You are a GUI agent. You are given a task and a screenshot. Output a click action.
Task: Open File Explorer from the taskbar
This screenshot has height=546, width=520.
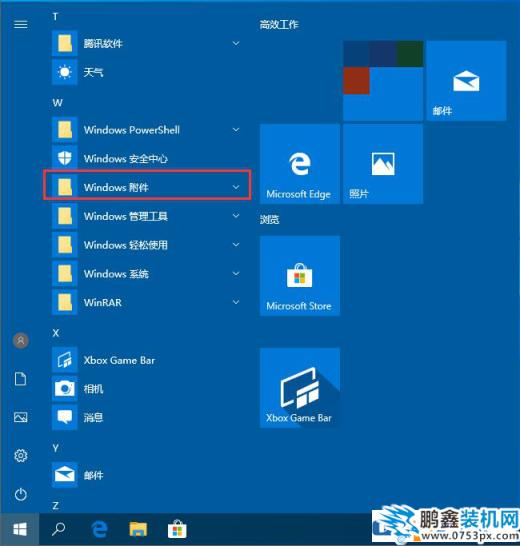138,530
